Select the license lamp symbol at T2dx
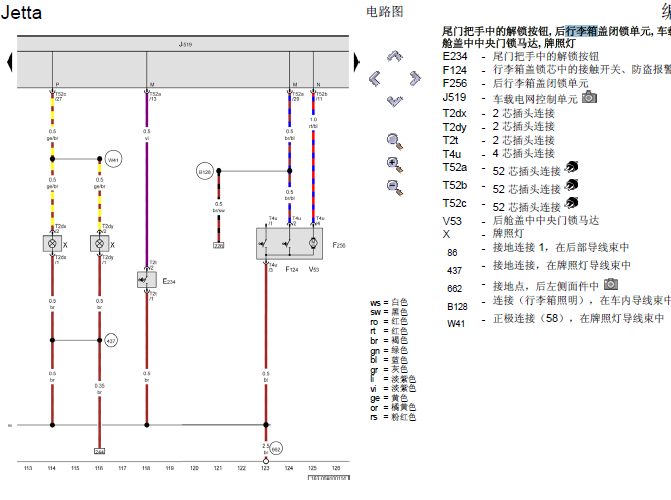The image size is (671, 500). [52, 244]
